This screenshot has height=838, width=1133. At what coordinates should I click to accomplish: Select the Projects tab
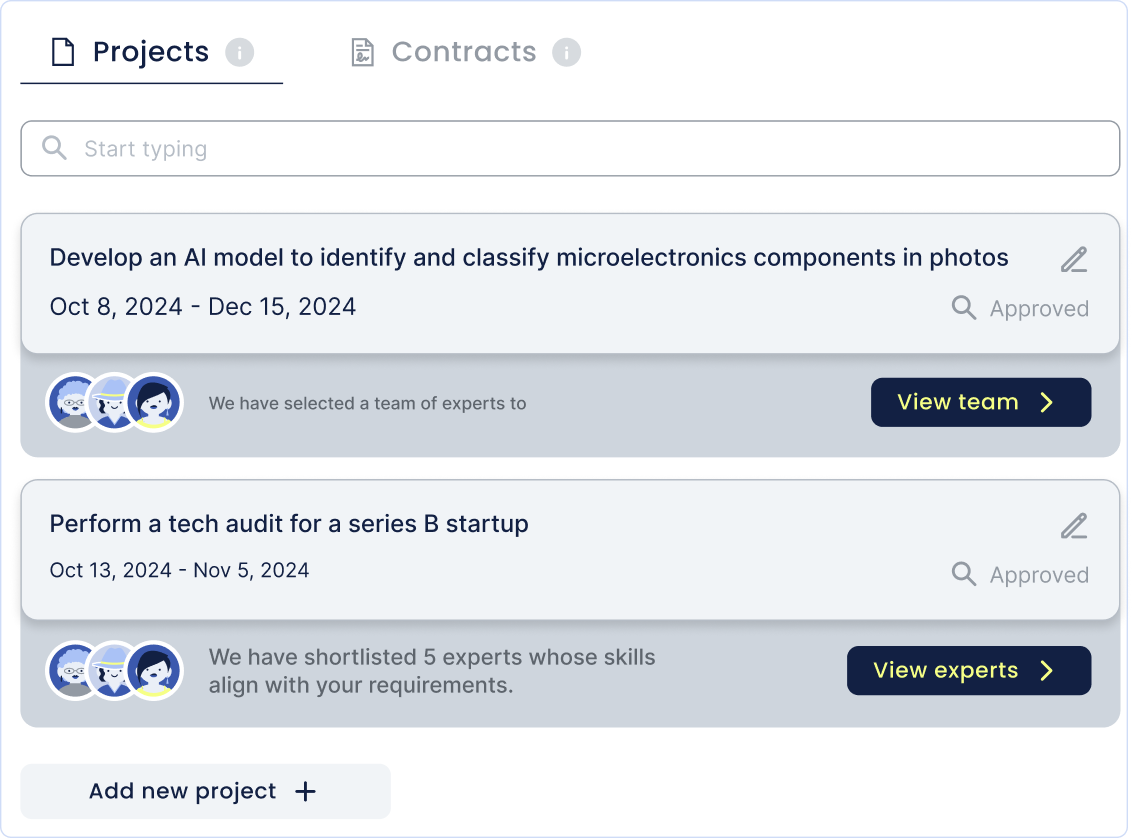[x=150, y=52]
